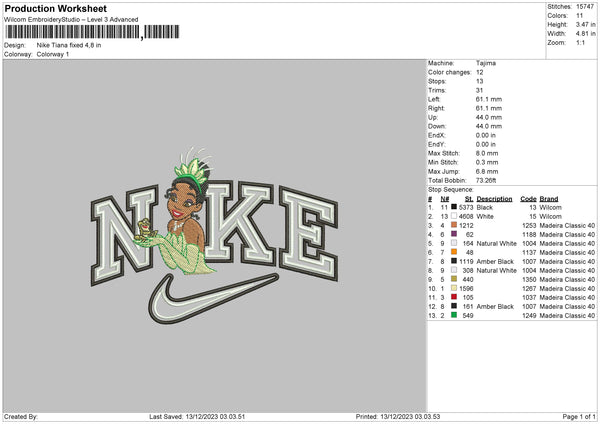600x424 pixels.
Task: Click the EndX value 0.00 in
Action: [486, 135]
